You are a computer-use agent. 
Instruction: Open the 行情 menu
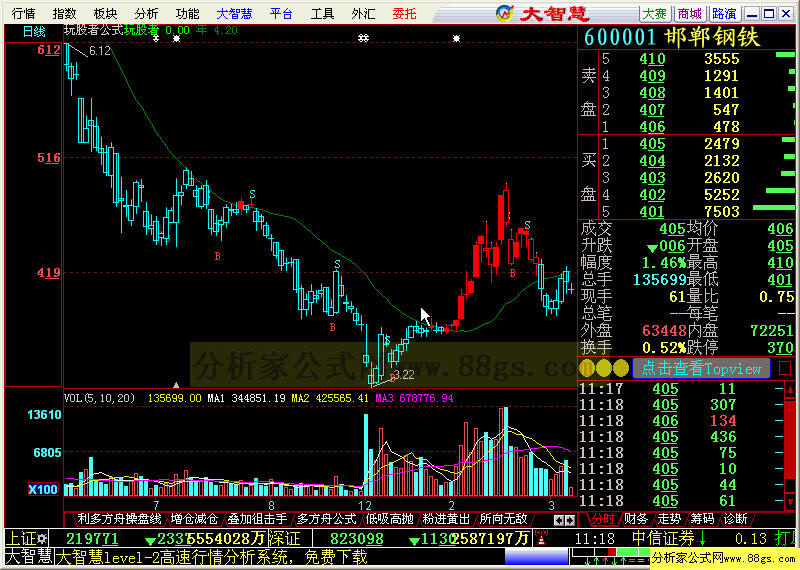[x=23, y=13]
